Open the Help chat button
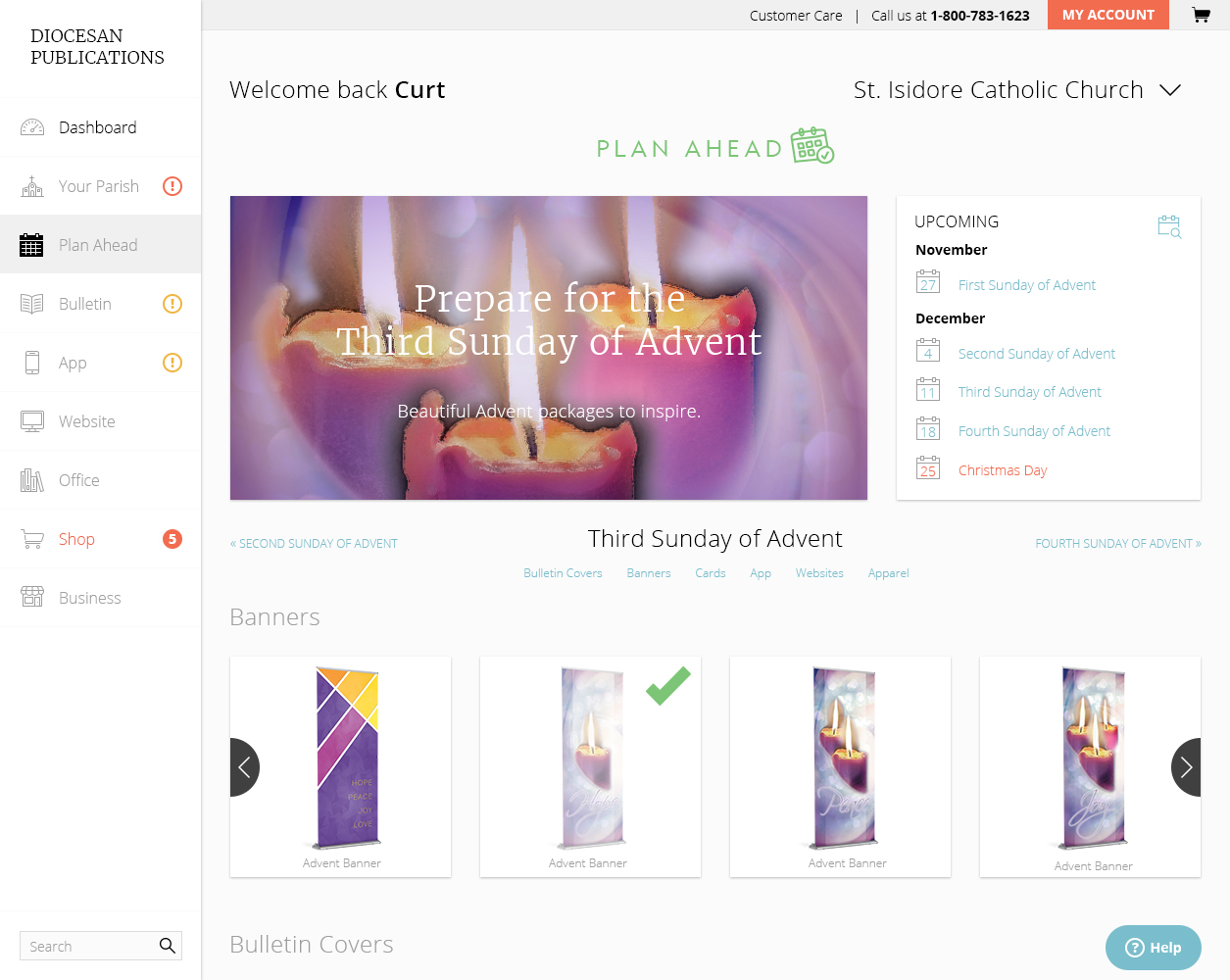This screenshot has height=980, width=1230. click(x=1154, y=948)
